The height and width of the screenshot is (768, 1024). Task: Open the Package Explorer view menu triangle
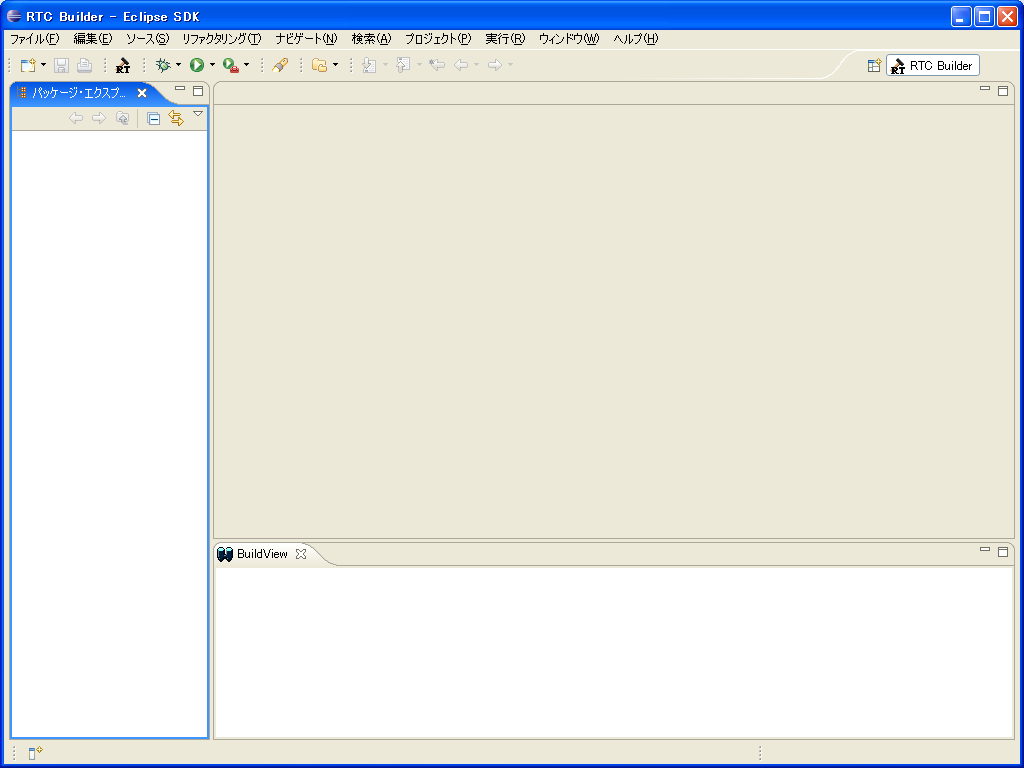click(x=198, y=114)
